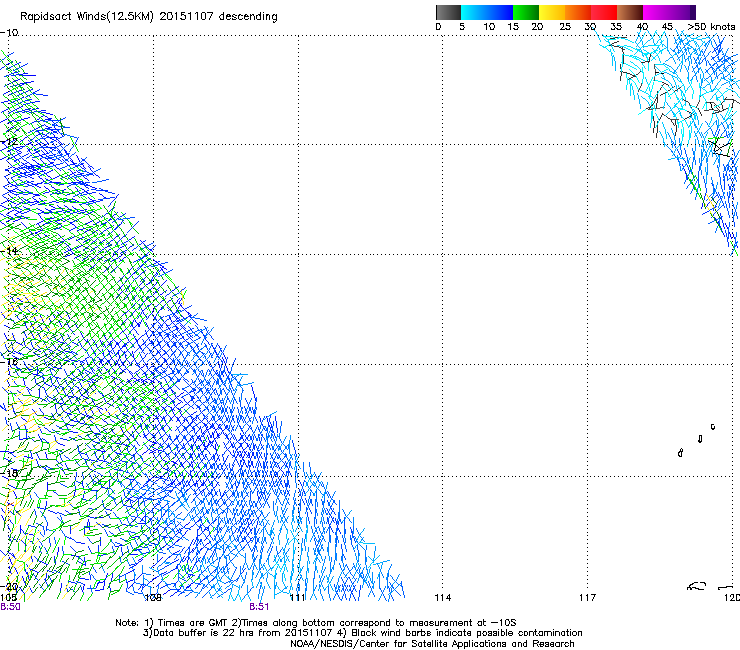Click the 'NOAA/NESDIS/Center for Satellite Applications' credit

[x=432, y=644]
